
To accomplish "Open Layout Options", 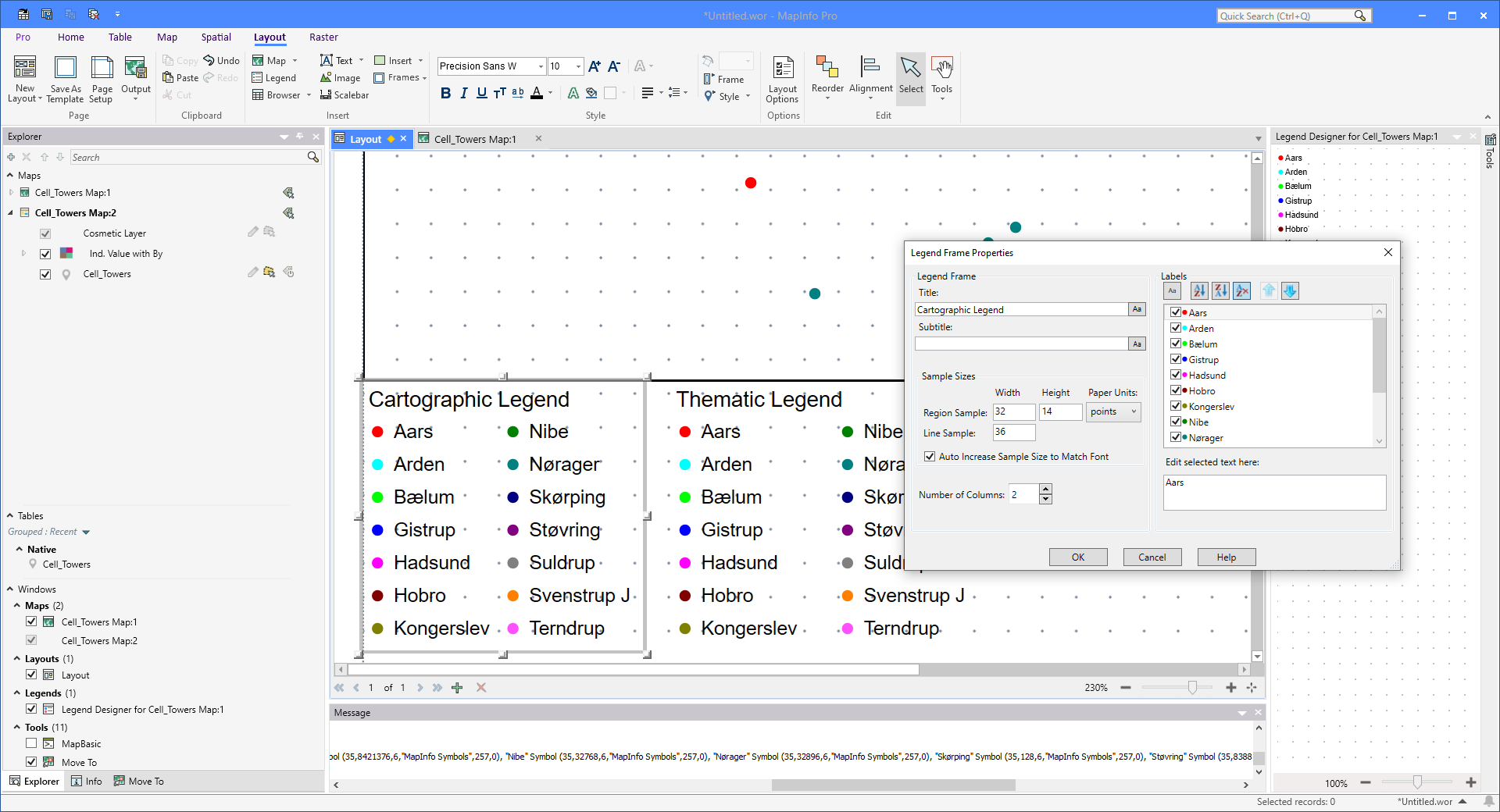I will pyautogui.click(x=782, y=78).
